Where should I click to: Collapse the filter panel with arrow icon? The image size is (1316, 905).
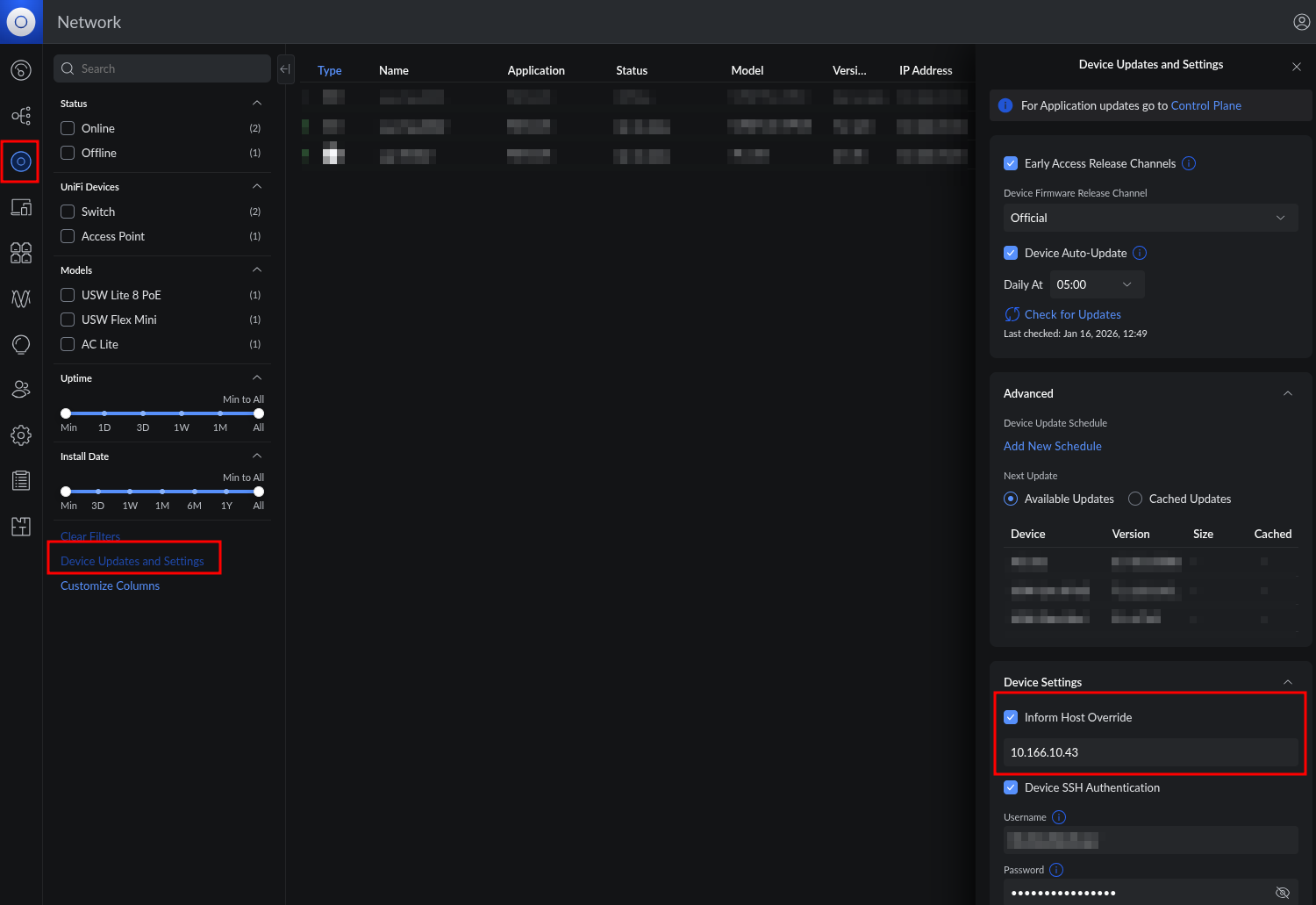tap(285, 69)
